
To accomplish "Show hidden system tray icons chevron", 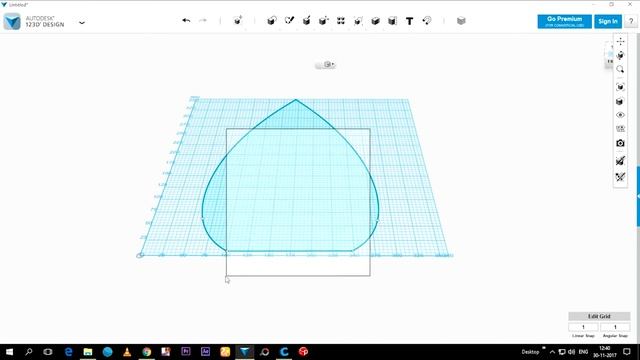I will click(x=552, y=352).
